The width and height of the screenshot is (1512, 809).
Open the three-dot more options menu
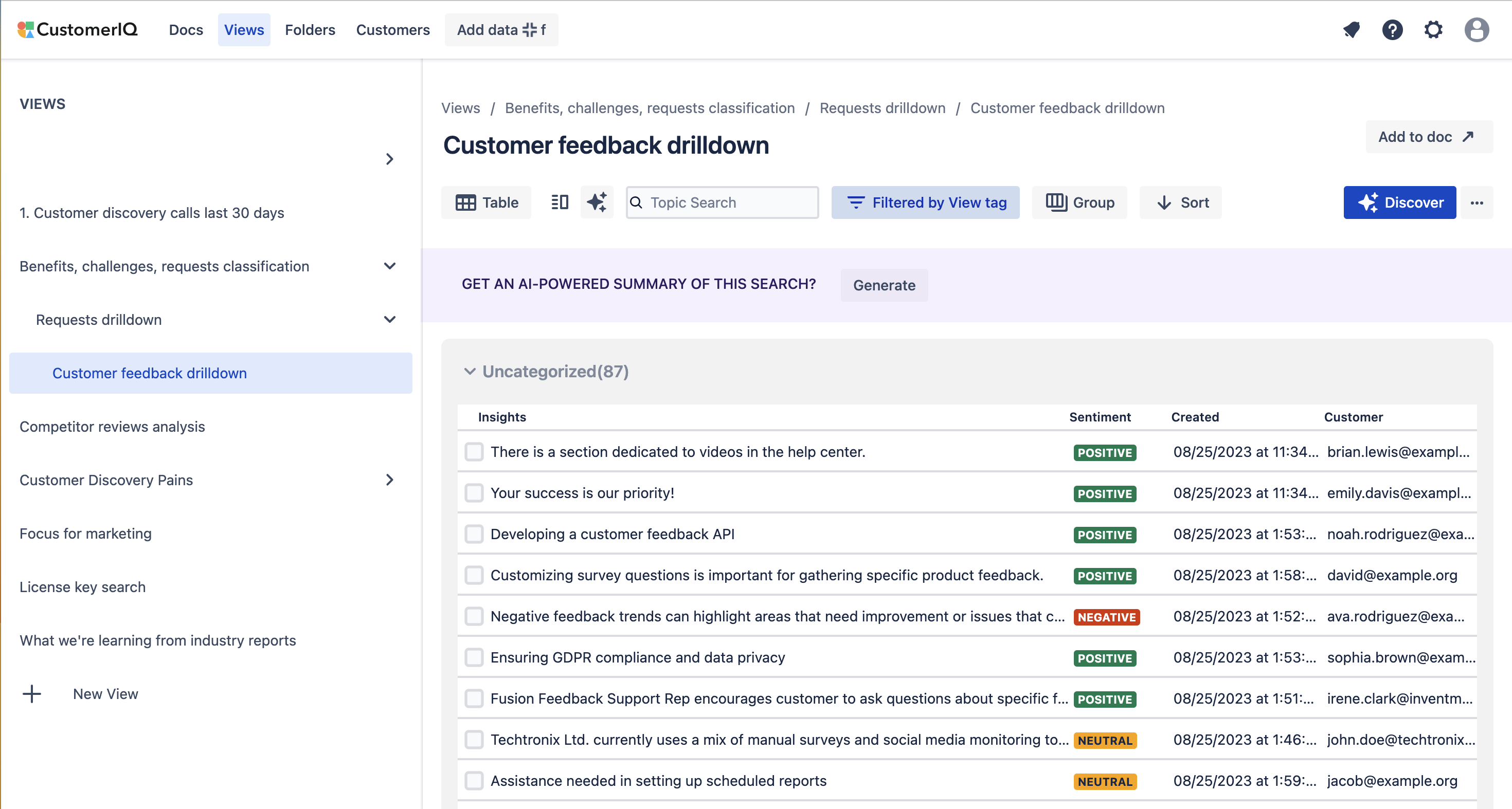tap(1477, 203)
